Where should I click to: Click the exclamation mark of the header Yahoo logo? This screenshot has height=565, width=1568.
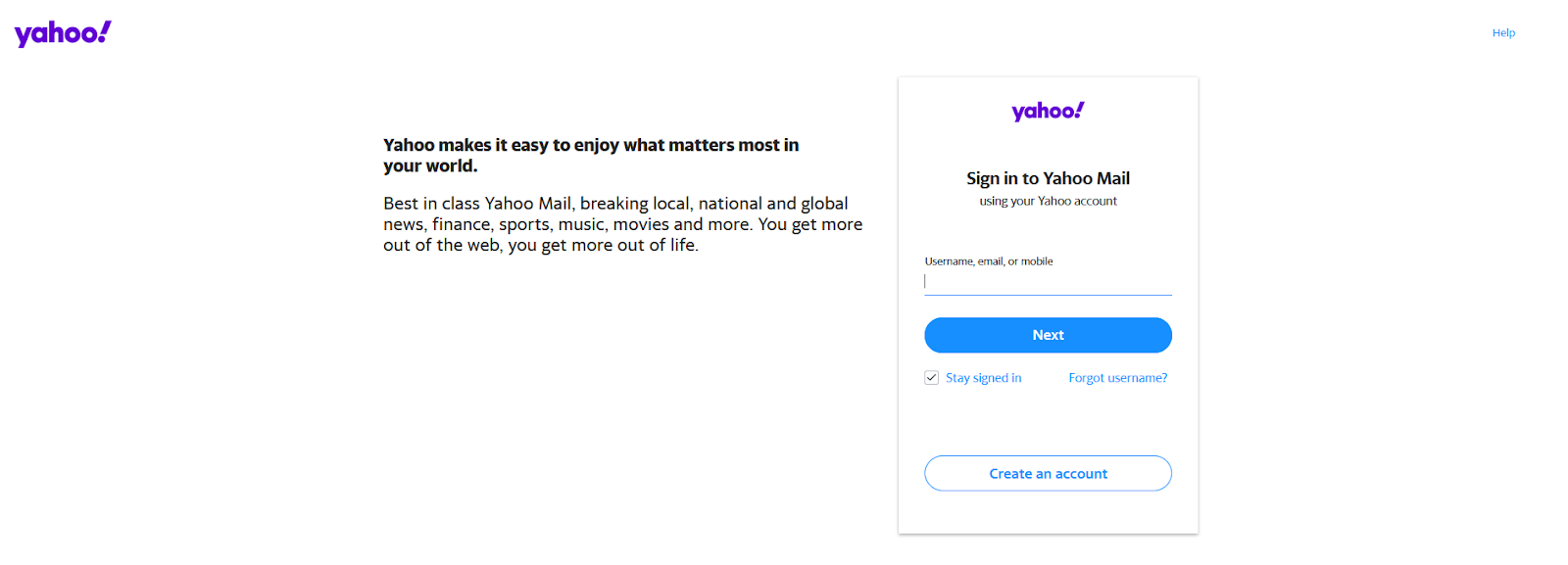point(105,31)
